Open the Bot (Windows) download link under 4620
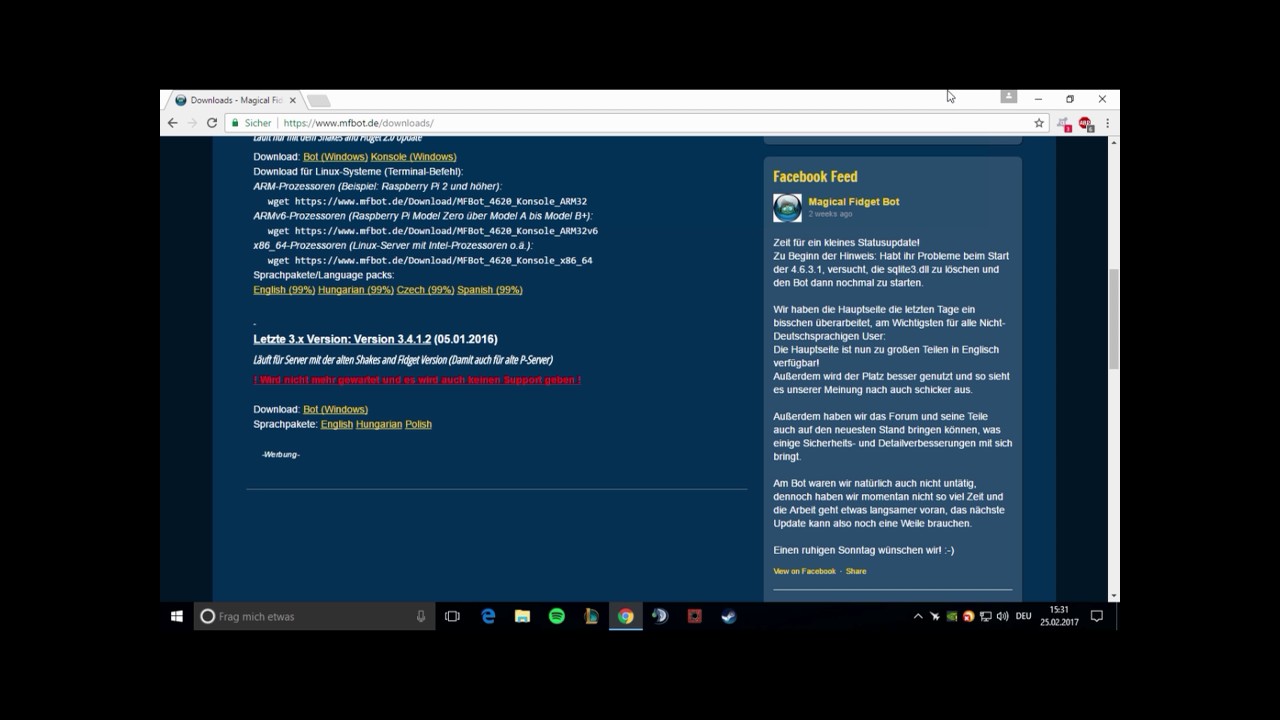1280x720 pixels. [335, 157]
